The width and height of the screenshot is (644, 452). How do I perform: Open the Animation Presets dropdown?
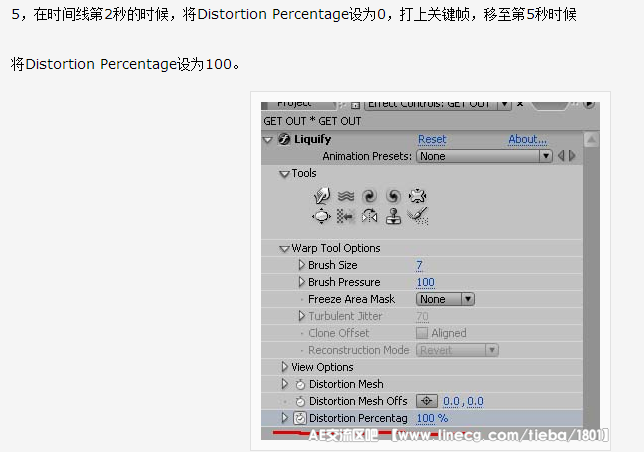click(484, 156)
